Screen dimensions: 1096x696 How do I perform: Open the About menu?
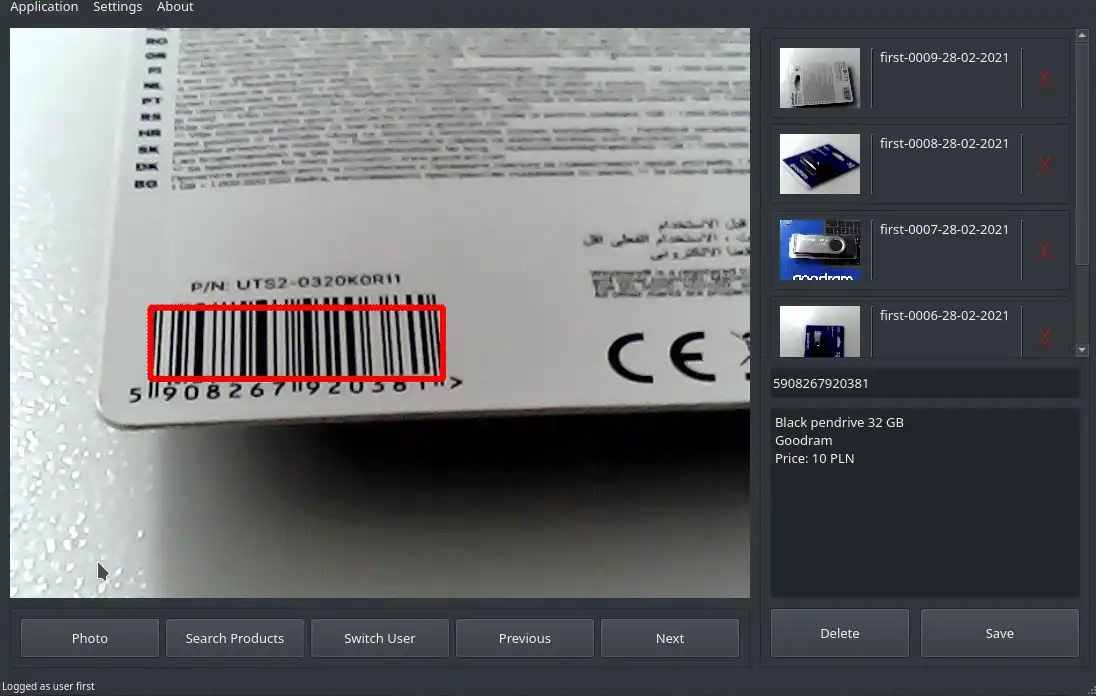[x=175, y=7]
